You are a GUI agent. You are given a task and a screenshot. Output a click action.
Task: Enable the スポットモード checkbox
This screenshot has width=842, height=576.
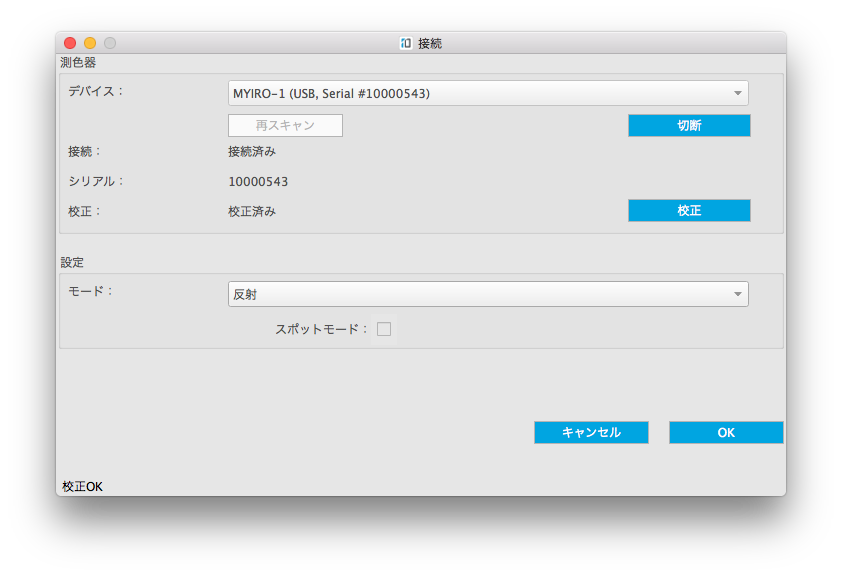click(384, 329)
